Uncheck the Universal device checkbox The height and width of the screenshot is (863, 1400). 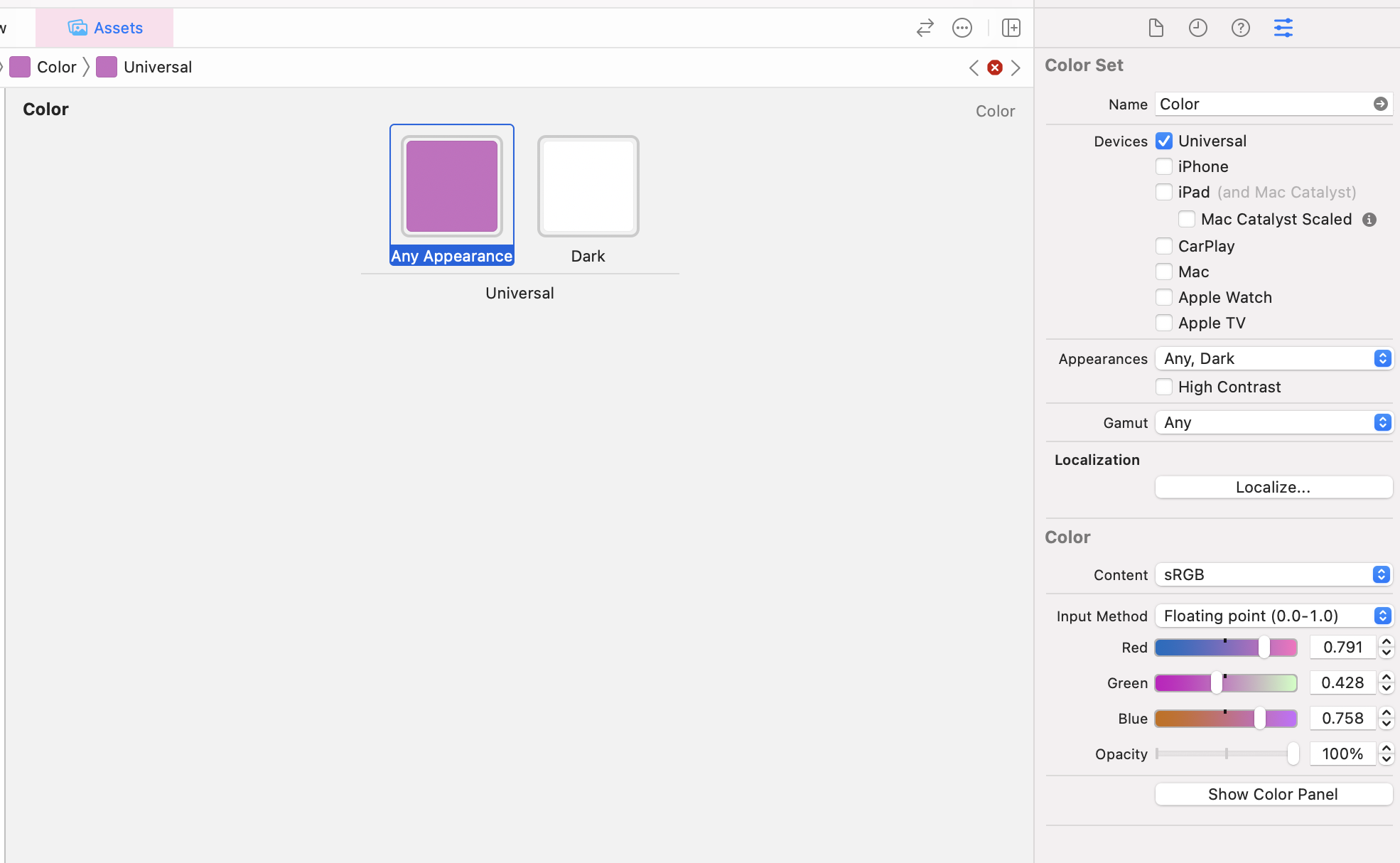coord(1164,141)
